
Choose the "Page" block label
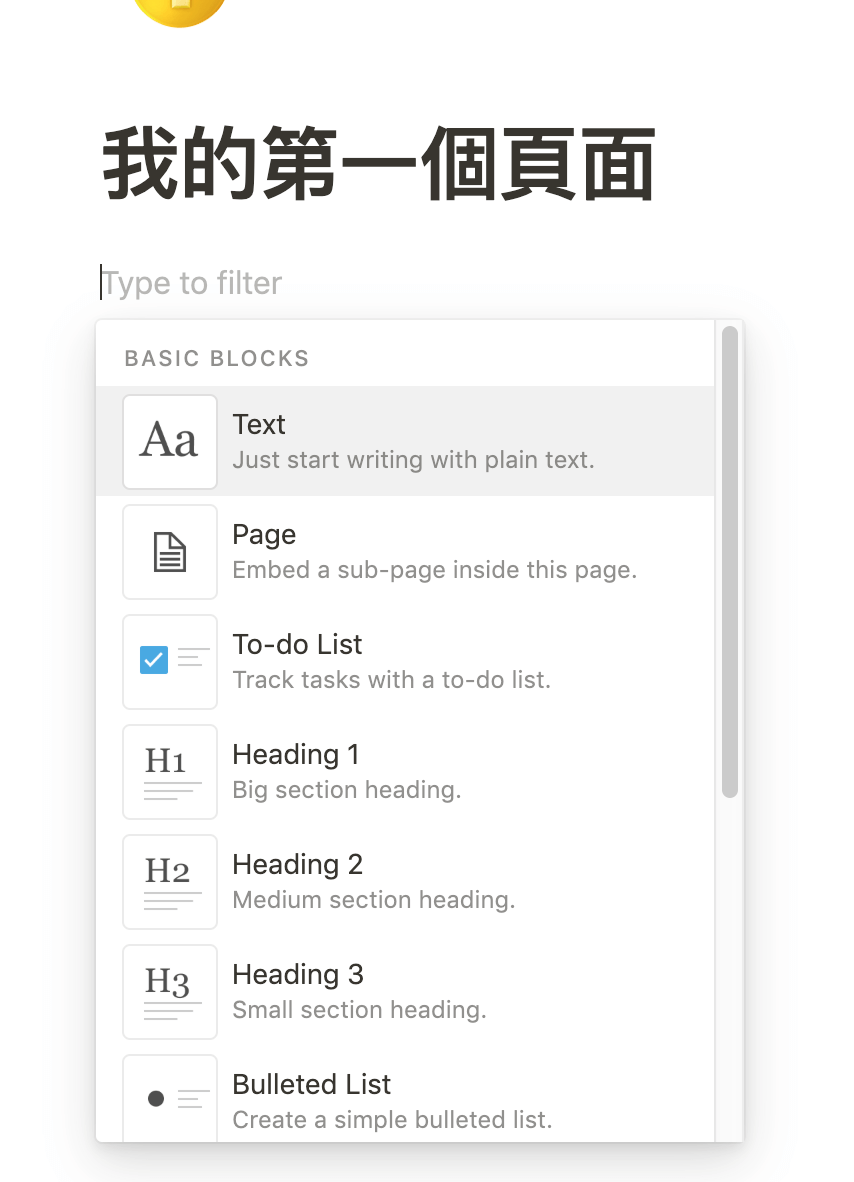tap(264, 535)
